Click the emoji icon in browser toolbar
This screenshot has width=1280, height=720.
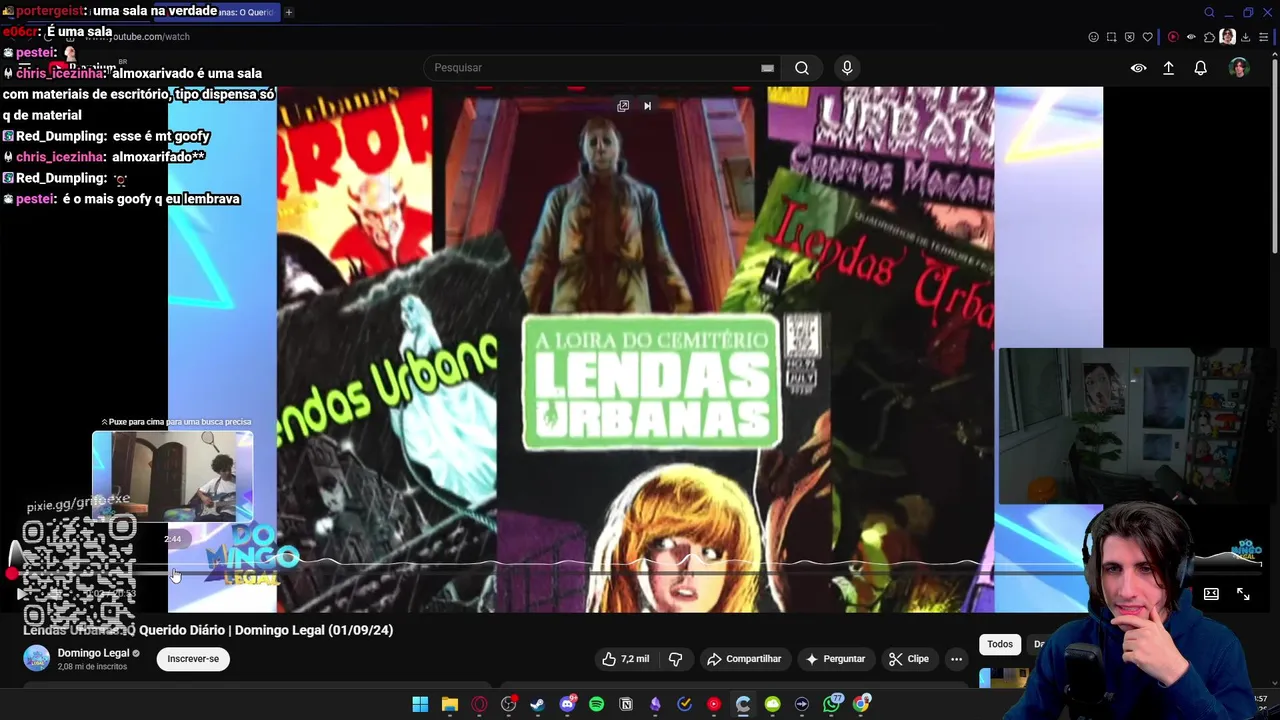(1093, 37)
